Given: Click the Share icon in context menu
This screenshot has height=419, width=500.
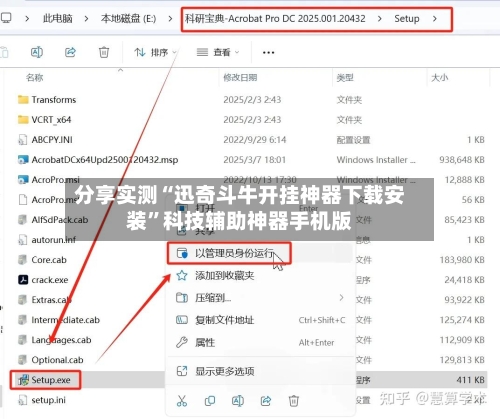Looking at the screenshot, I should pyautogui.click(x=266, y=401).
